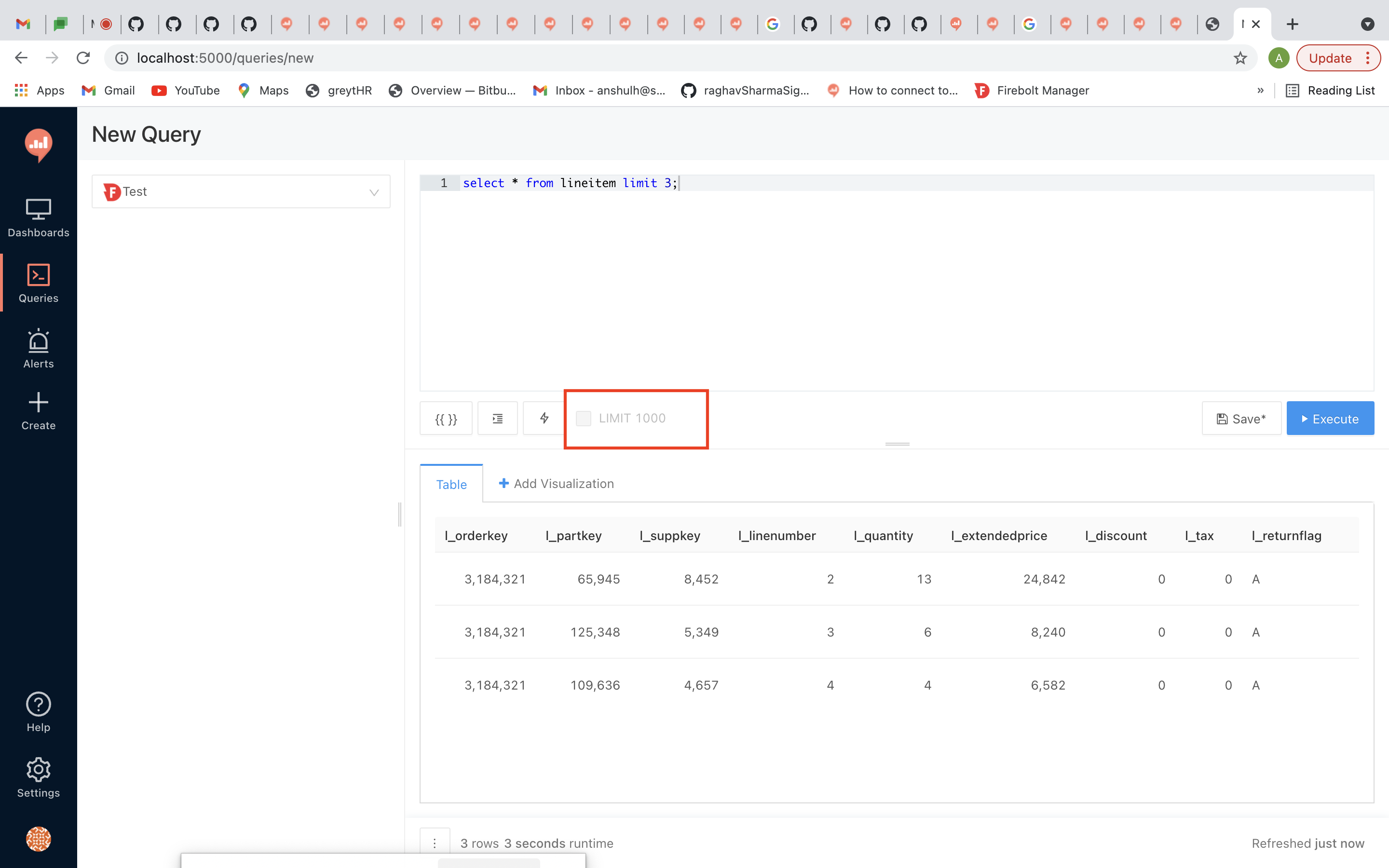Click the 4,657 suppkey cell
This screenshot has width=1389, height=868.
click(701, 685)
